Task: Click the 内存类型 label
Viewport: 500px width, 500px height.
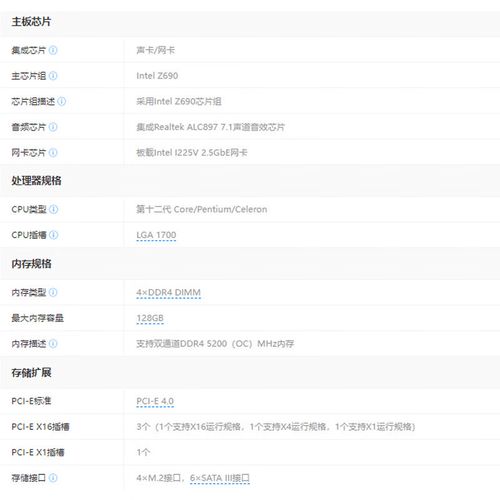Action: point(28,292)
